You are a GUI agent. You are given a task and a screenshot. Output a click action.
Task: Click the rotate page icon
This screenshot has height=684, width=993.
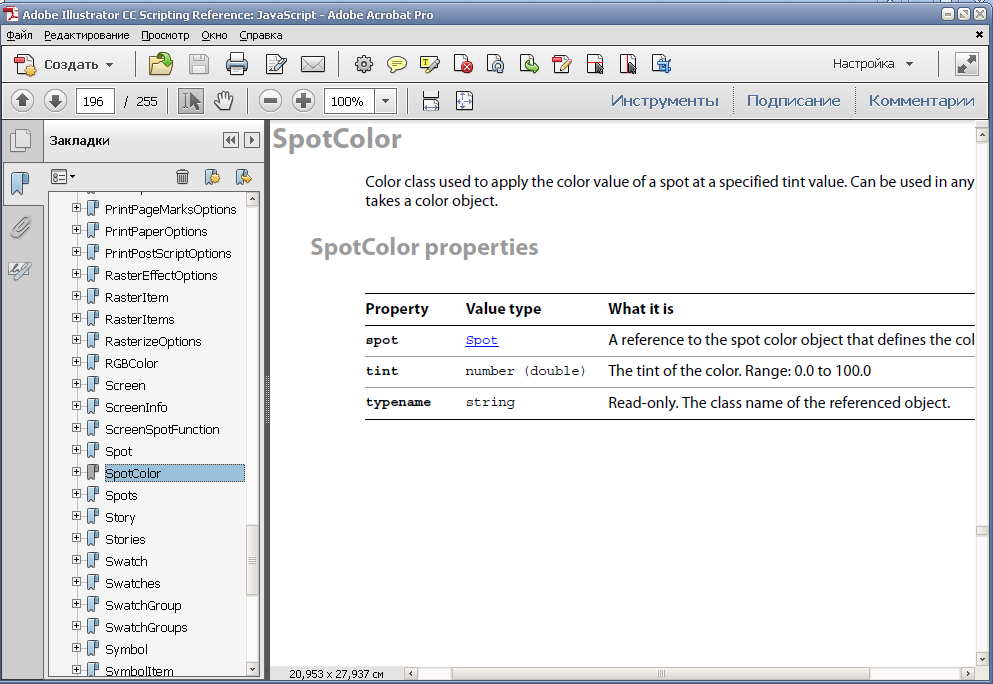496,64
